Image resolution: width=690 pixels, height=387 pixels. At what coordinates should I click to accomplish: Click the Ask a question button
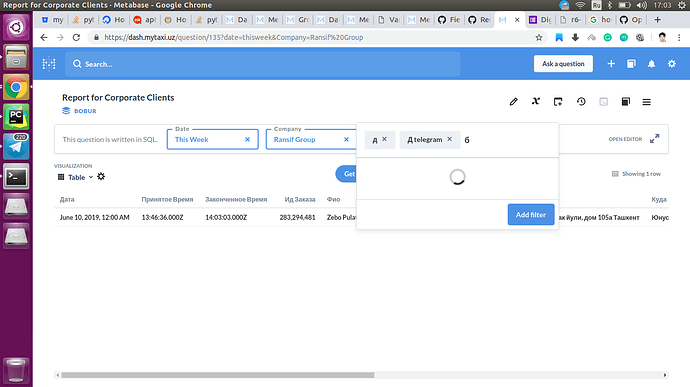563,64
